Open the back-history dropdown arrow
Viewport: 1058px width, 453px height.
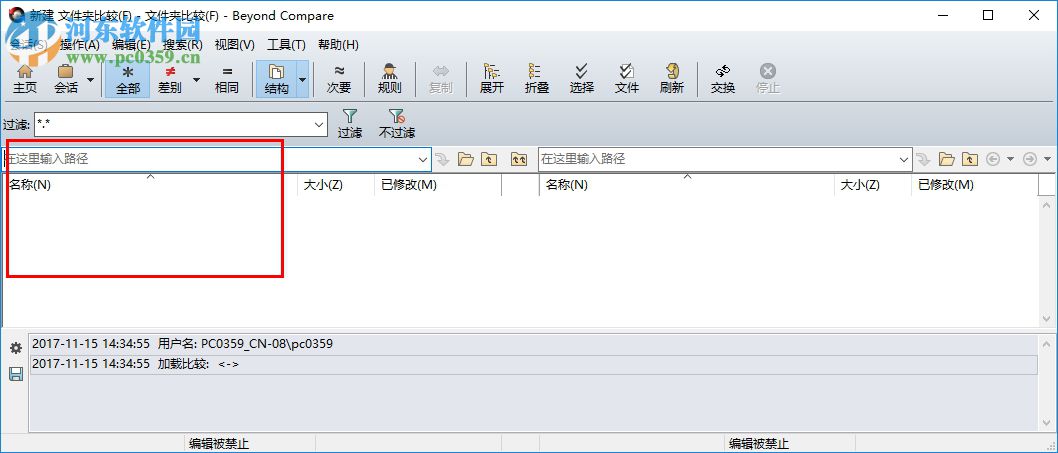pos(1010,159)
